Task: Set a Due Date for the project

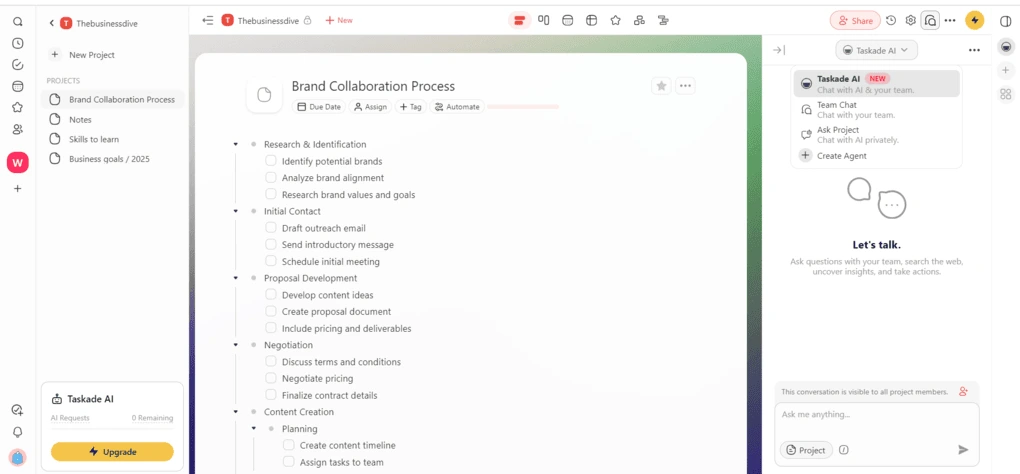Action: coord(319,107)
